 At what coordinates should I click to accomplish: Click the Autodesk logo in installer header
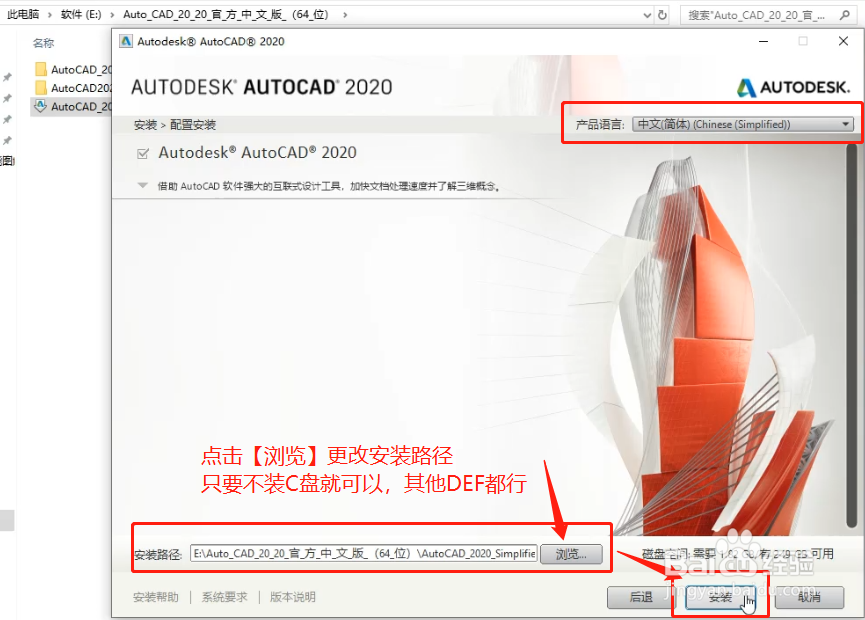pyautogui.click(x=793, y=87)
